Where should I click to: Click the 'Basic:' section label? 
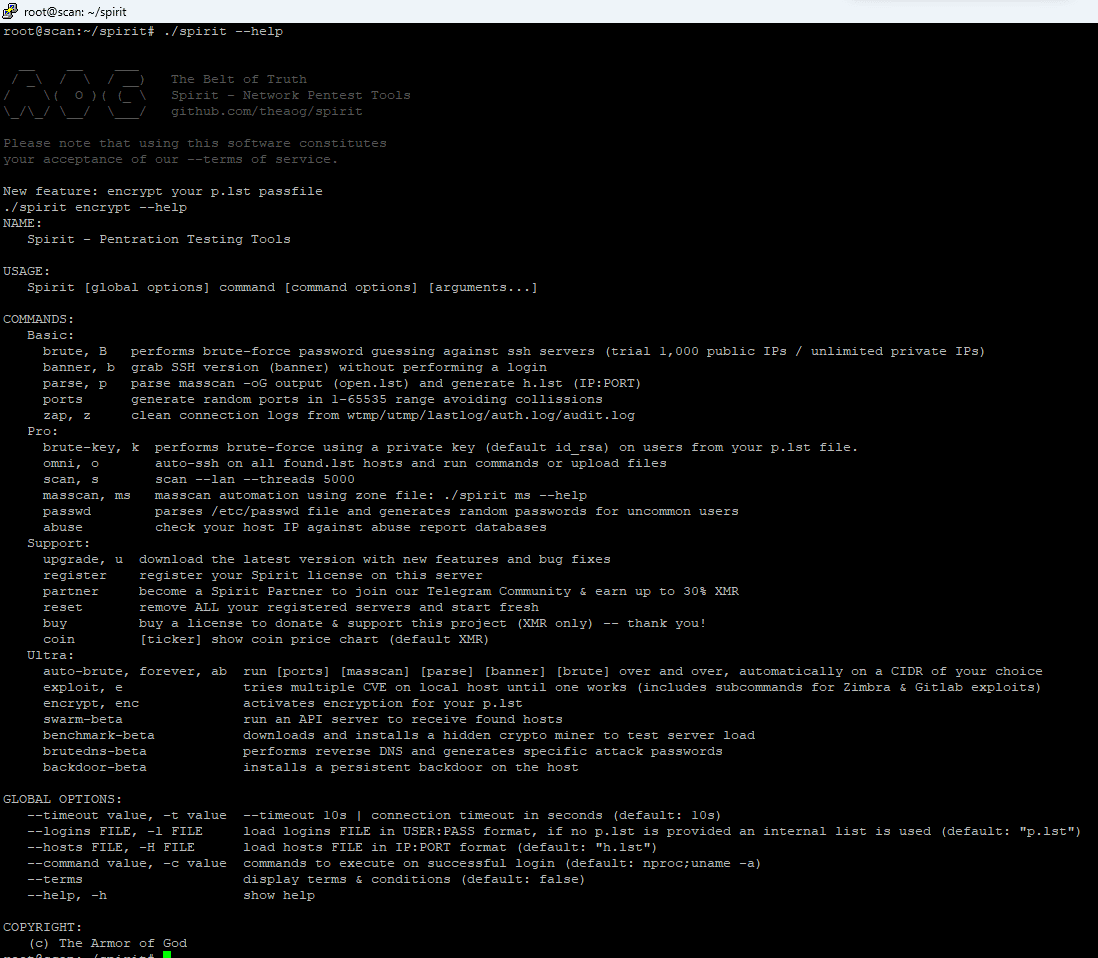coord(50,335)
